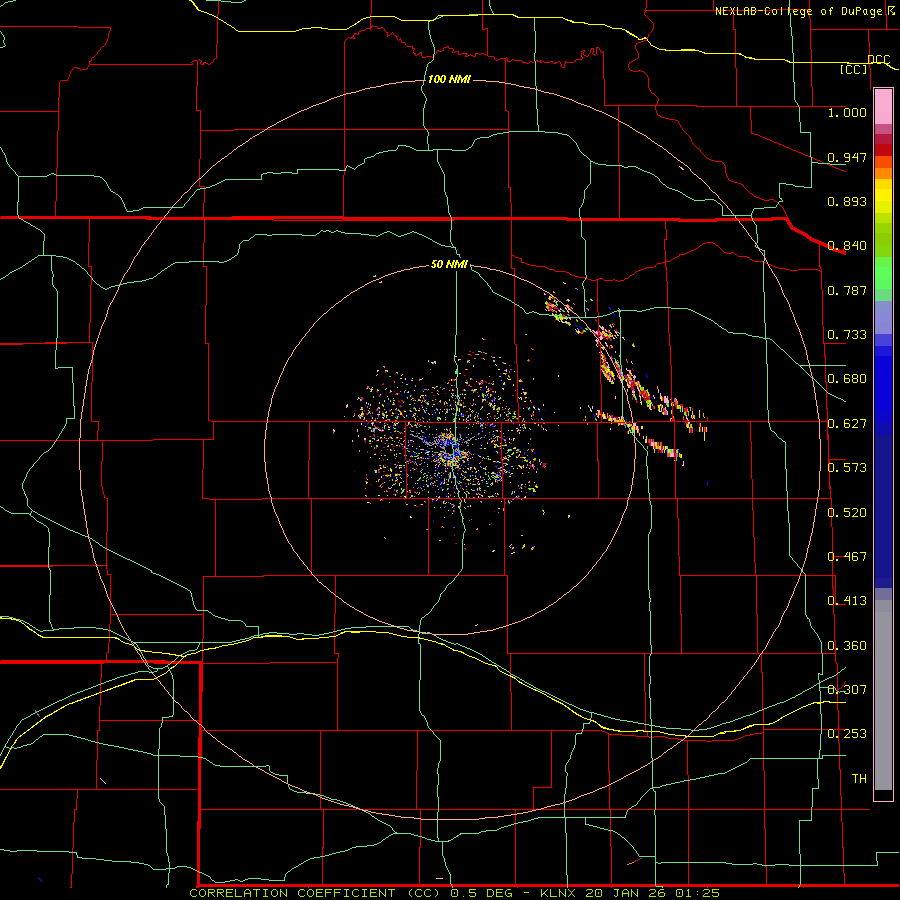The width and height of the screenshot is (900, 900).
Task: Select the 0.253 color scale value
Action: pyautogui.click(x=847, y=734)
